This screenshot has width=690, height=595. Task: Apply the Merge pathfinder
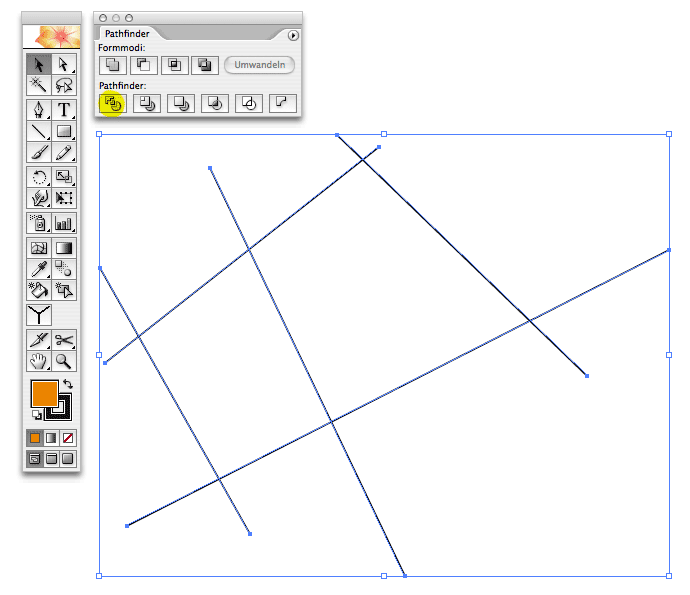(181, 104)
